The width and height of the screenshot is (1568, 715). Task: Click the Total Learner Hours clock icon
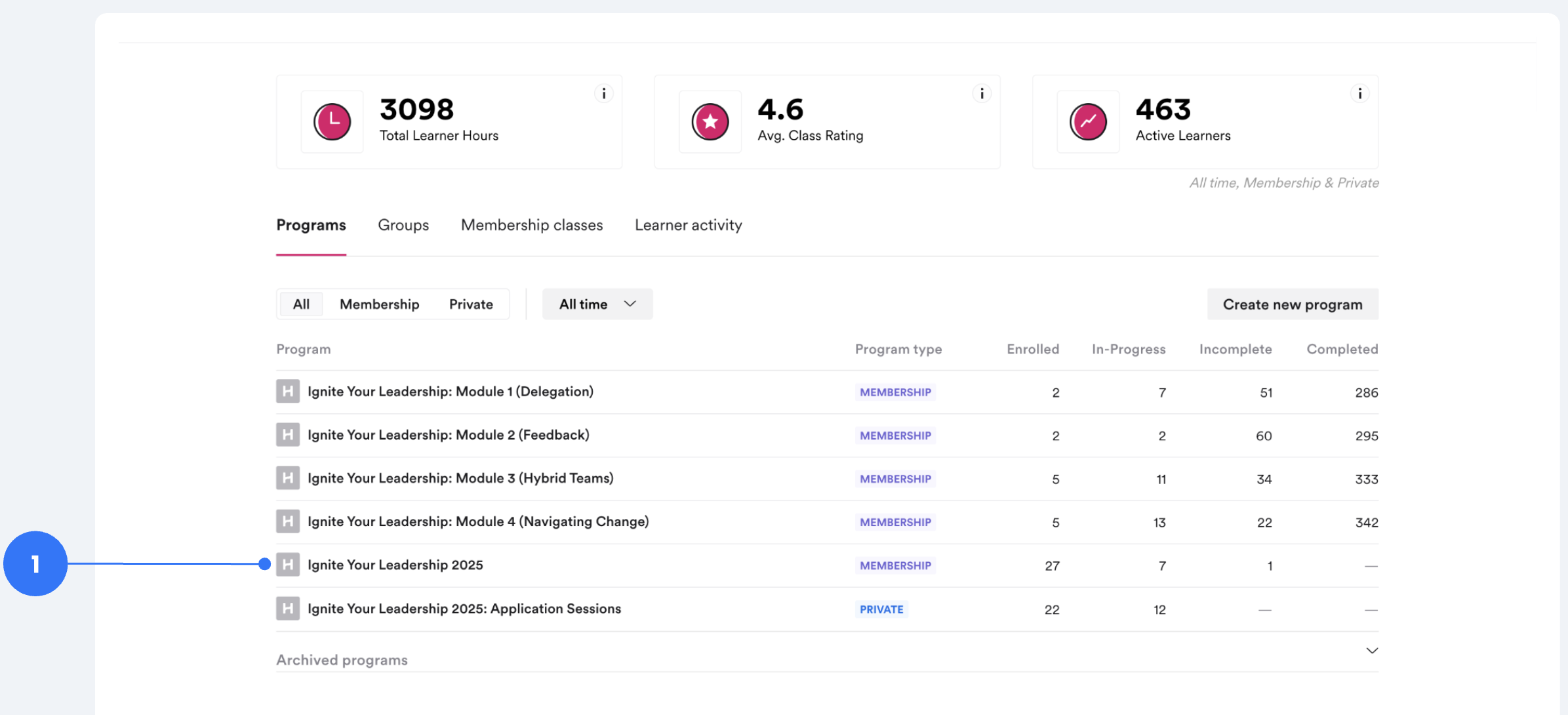click(332, 122)
